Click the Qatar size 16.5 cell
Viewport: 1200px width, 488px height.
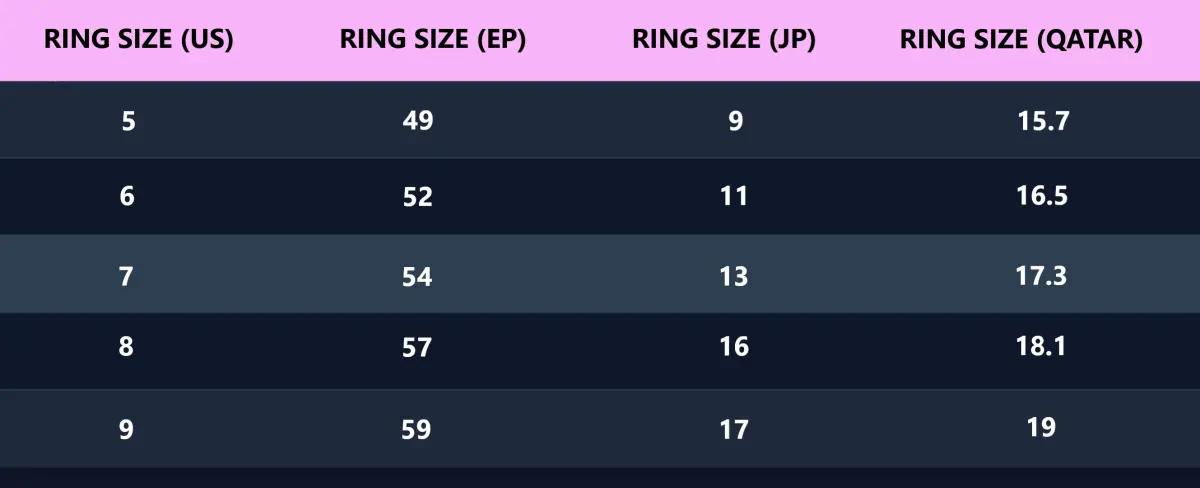click(x=1041, y=195)
